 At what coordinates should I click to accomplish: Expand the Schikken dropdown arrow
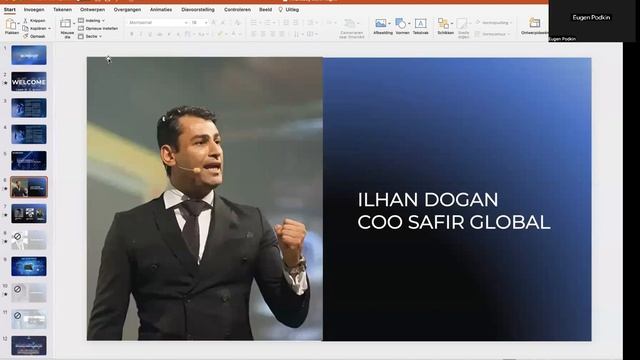(x=451, y=24)
